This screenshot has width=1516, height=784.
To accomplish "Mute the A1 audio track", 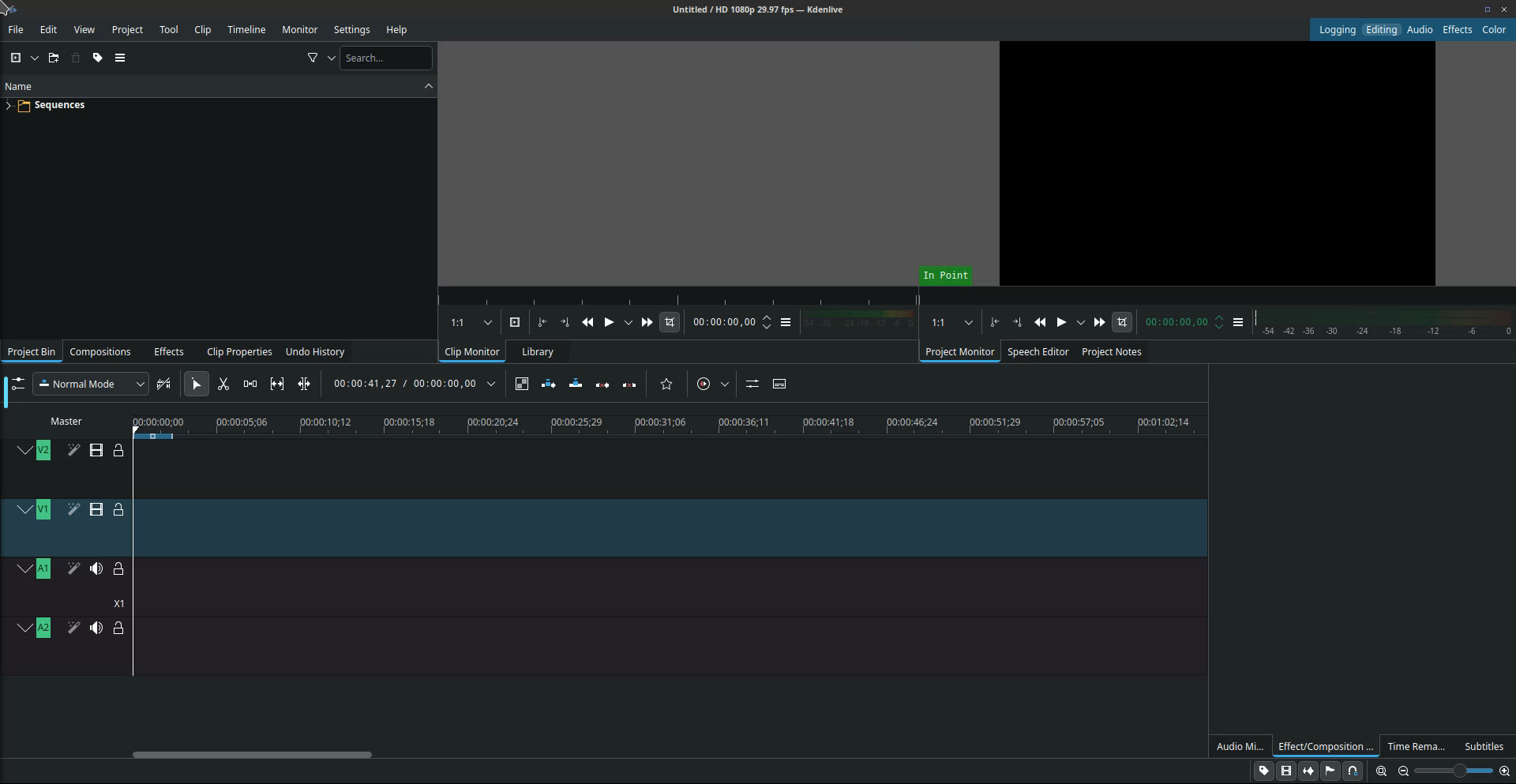I will pyautogui.click(x=96, y=569).
